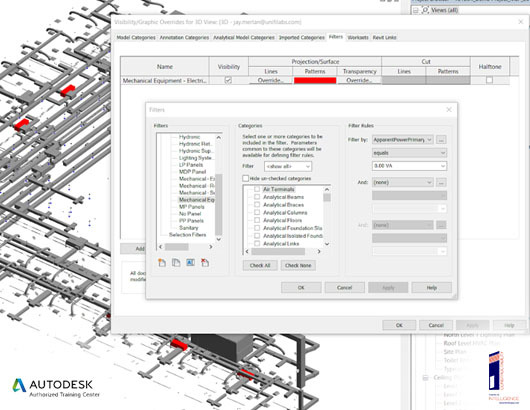
Task: Switch to the Worksets tab
Action: click(358, 38)
